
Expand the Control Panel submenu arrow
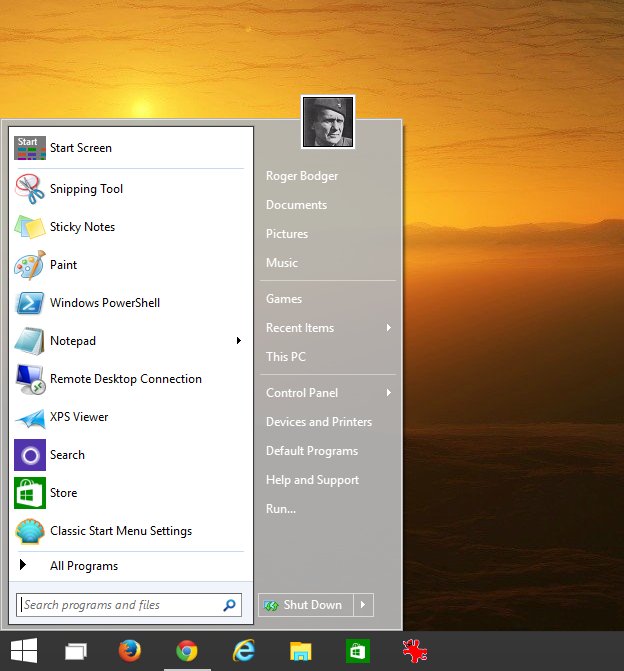point(388,393)
